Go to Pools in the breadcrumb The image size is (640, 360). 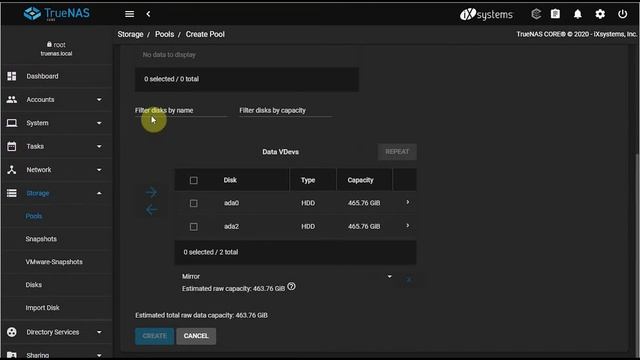[x=164, y=34]
